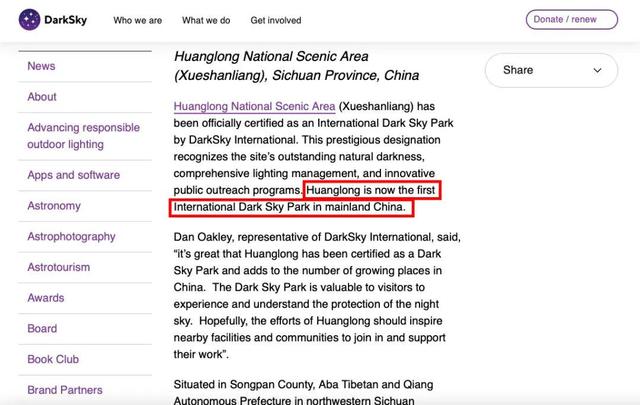The height and width of the screenshot is (405, 640).
Task: Click the italic heading Huanglong National Scenic Area
Action: click(x=296, y=66)
